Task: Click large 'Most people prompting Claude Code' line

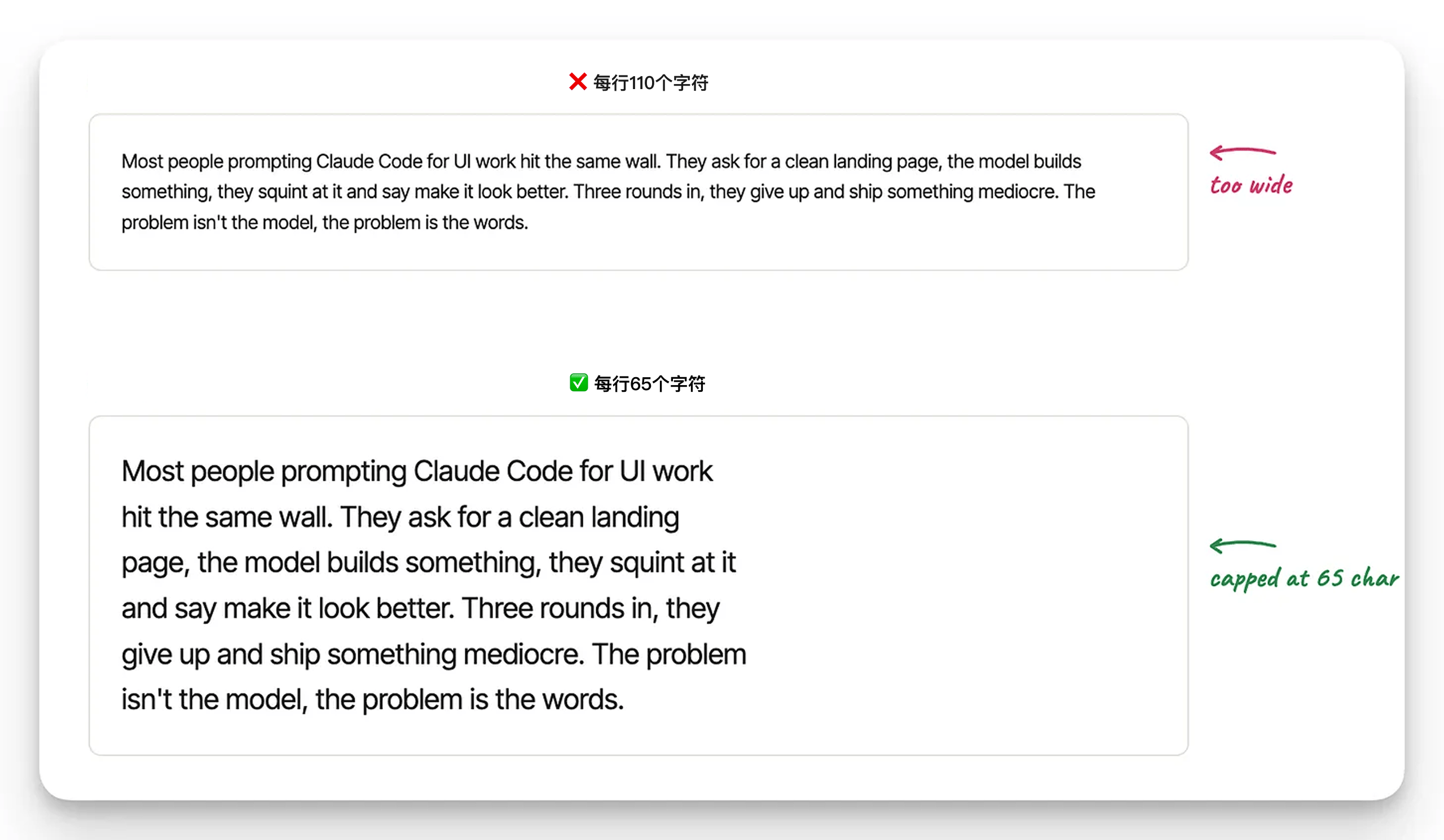Action: [x=417, y=471]
